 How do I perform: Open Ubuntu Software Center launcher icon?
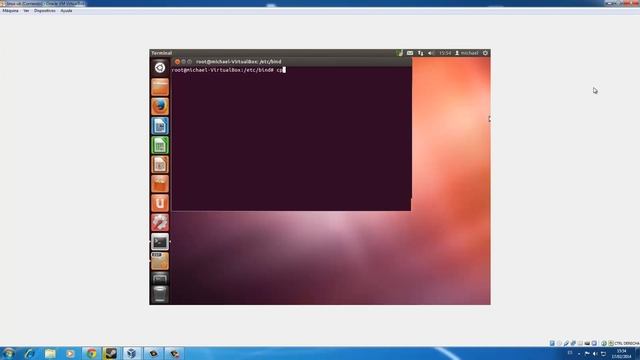pyautogui.click(x=160, y=184)
